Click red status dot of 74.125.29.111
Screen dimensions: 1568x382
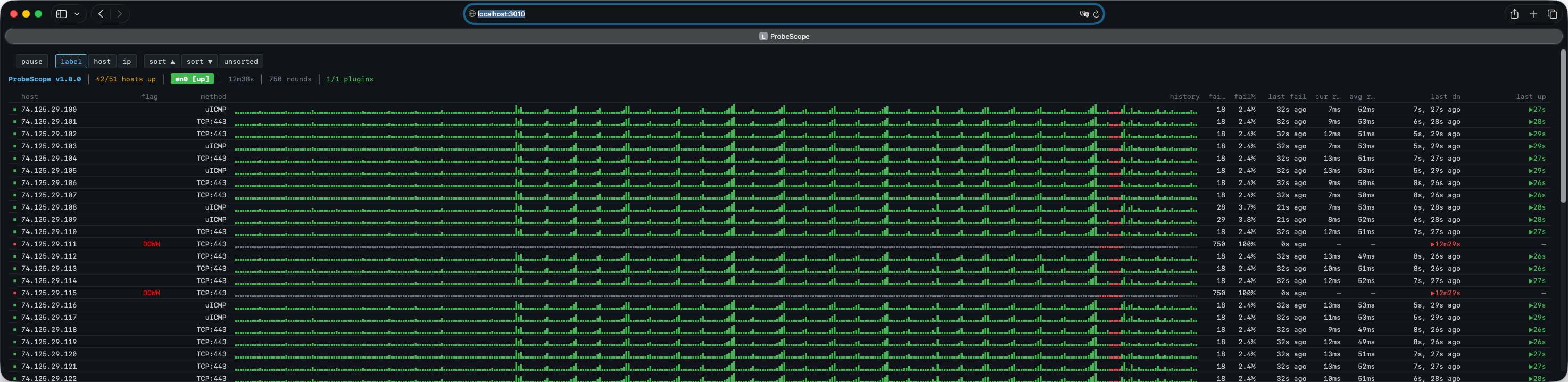click(x=14, y=244)
